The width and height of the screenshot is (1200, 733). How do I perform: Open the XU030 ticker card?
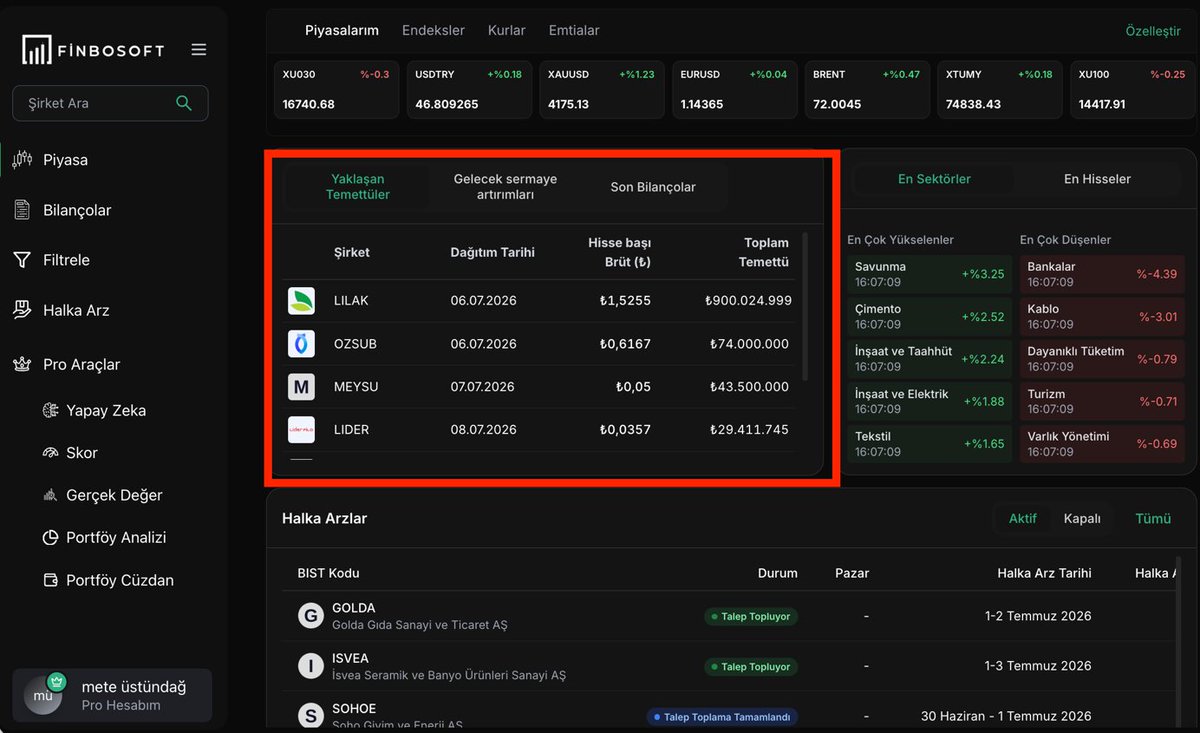[x=336, y=89]
